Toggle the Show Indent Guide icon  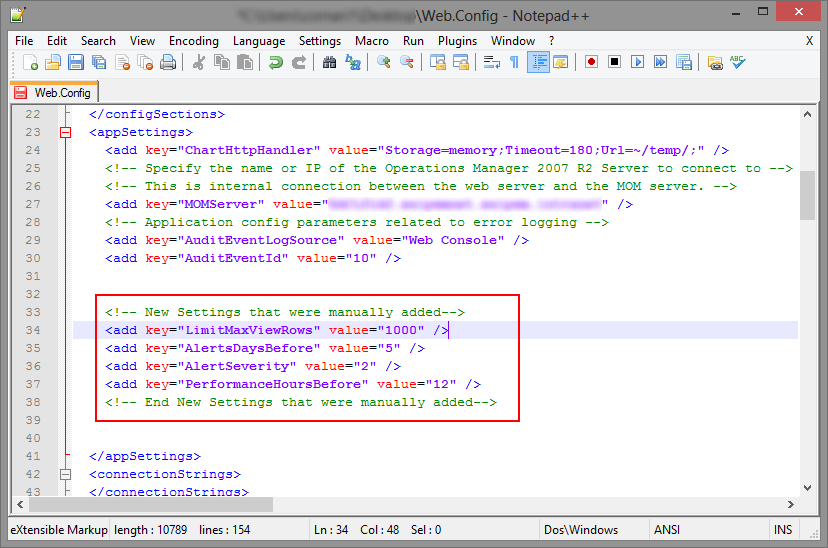coord(538,62)
